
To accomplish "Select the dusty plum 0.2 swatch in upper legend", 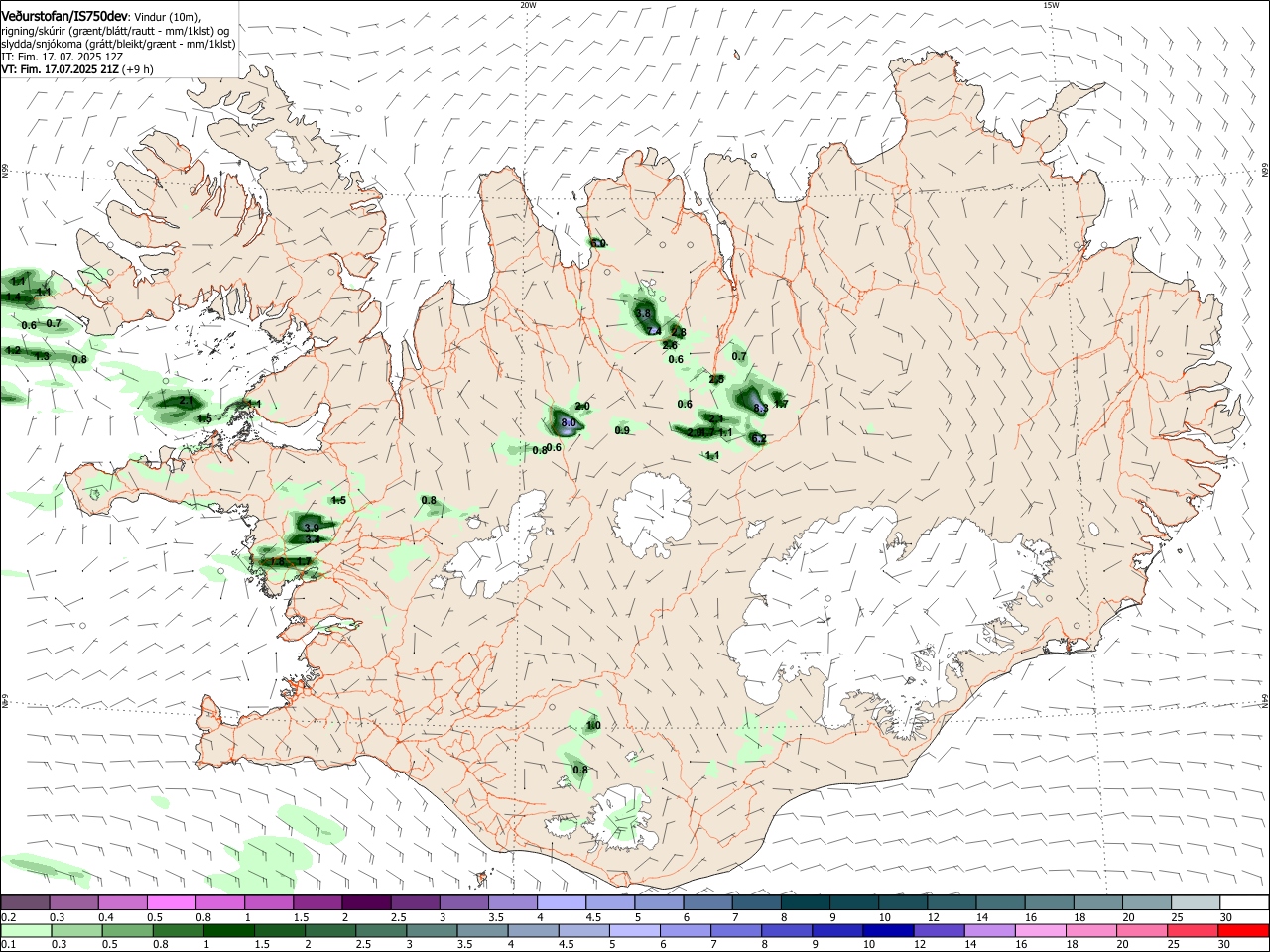I will pos(25,902).
